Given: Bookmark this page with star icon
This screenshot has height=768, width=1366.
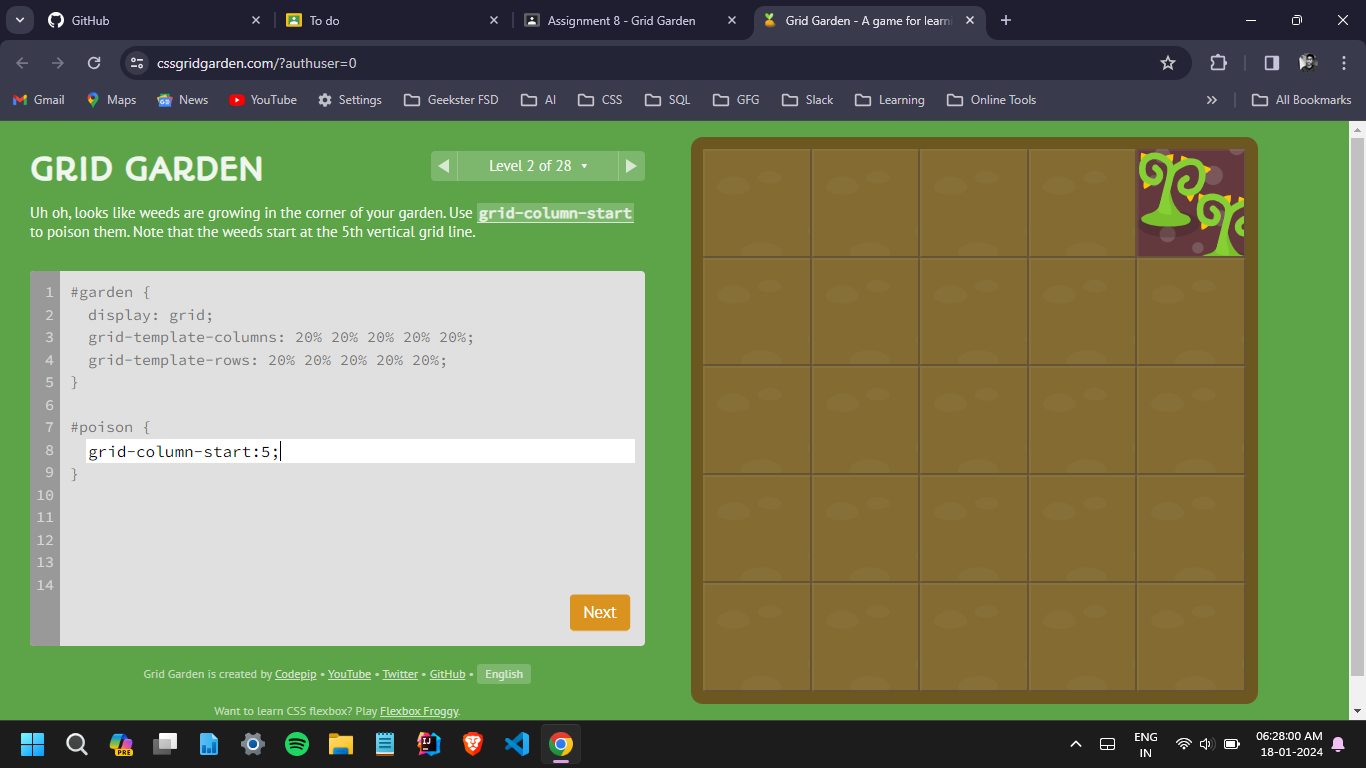Looking at the screenshot, I should tap(1167, 63).
